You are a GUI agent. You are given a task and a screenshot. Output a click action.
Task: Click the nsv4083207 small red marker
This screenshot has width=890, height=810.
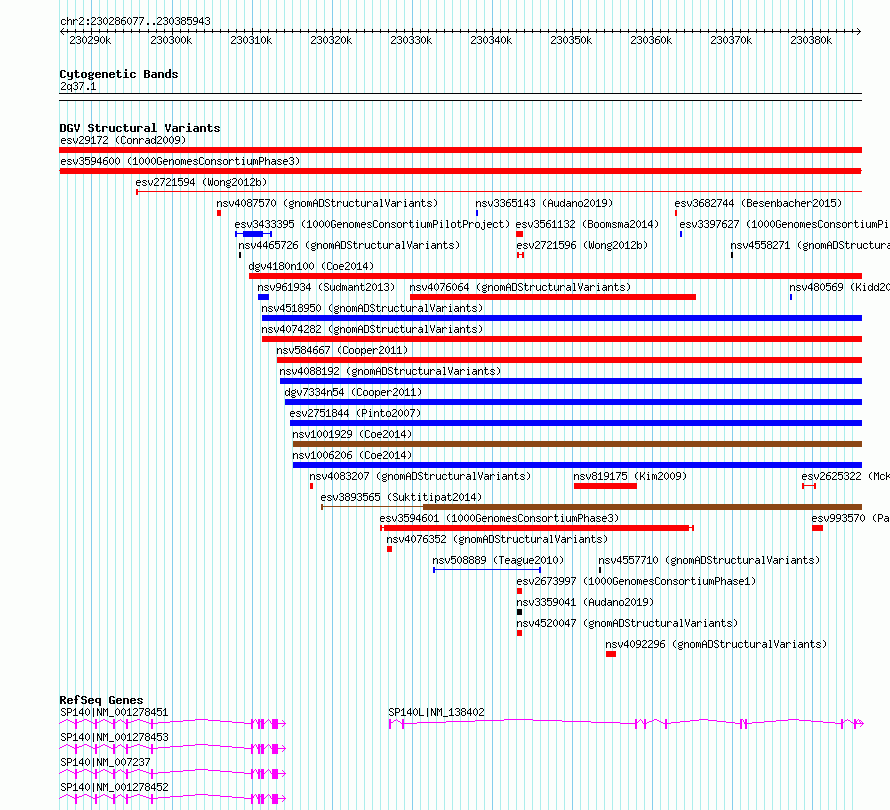pyautogui.click(x=311, y=486)
